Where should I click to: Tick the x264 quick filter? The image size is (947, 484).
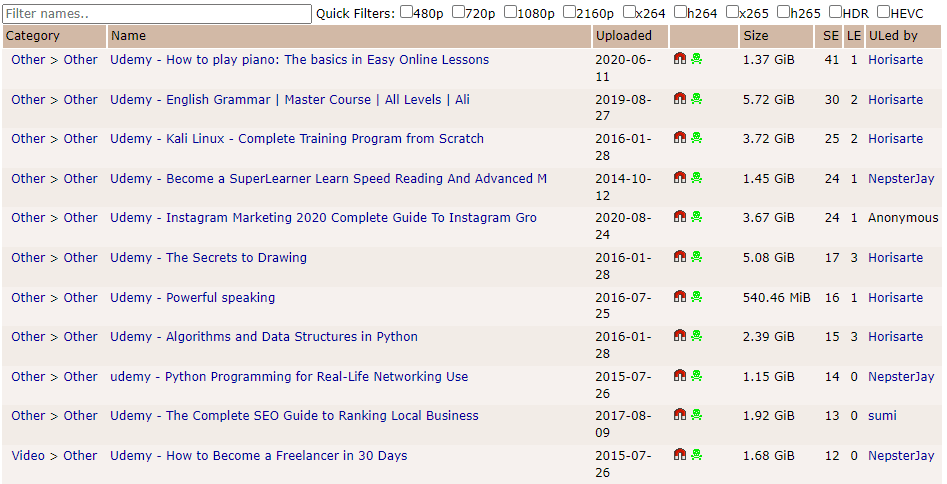click(x=629, y=11)
